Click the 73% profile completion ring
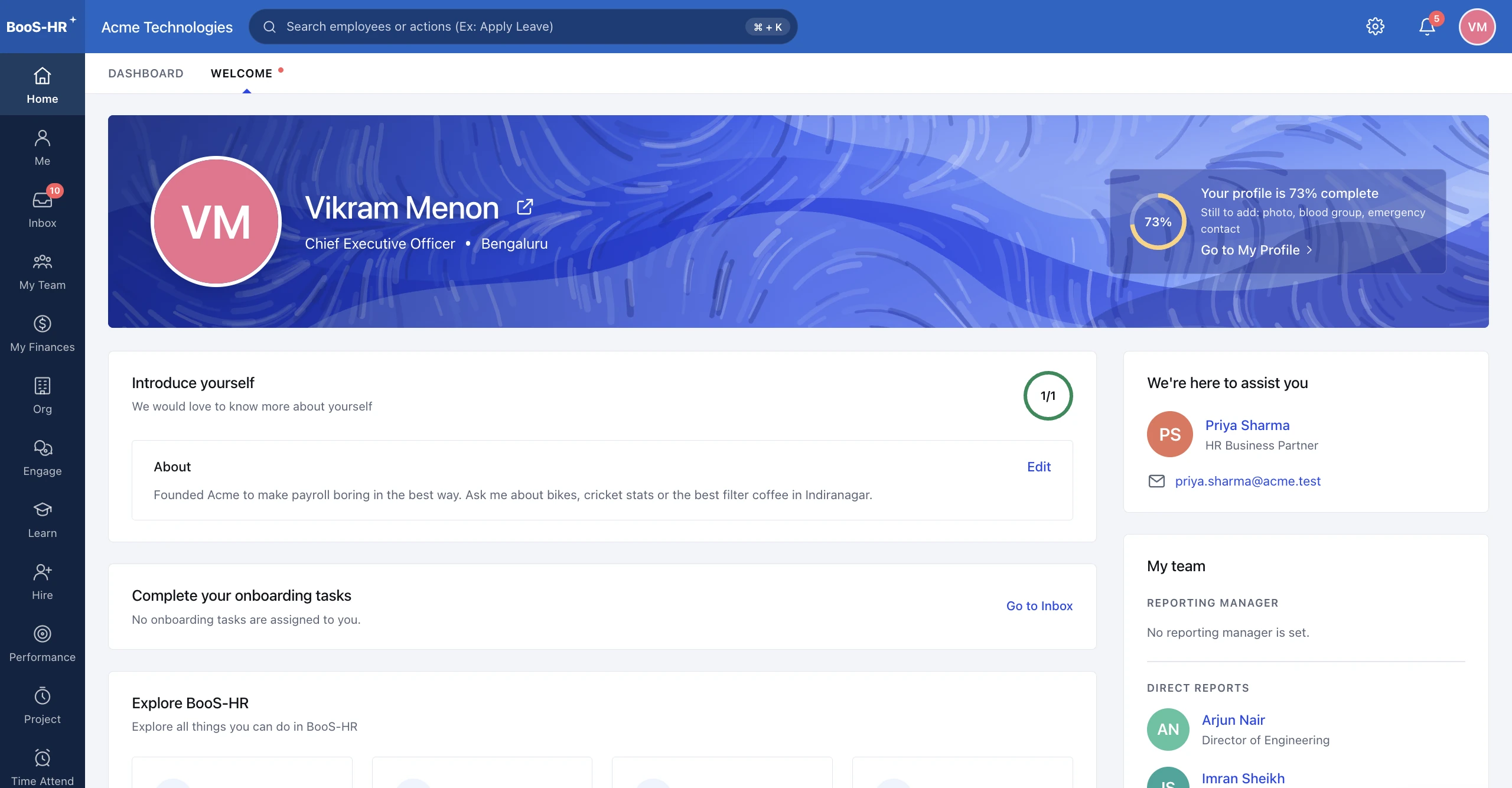Image resolution: width=1512 pixels, height=788 pixels. (x=1158, y=222)
